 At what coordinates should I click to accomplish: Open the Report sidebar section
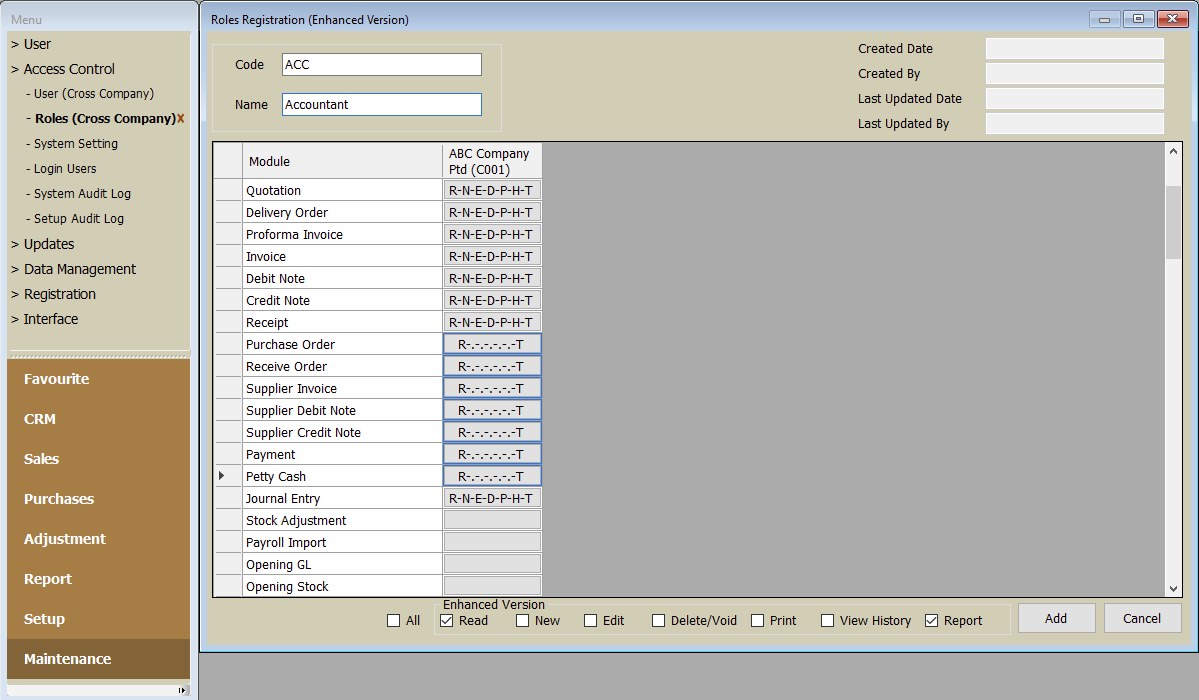tap(48, 579)
